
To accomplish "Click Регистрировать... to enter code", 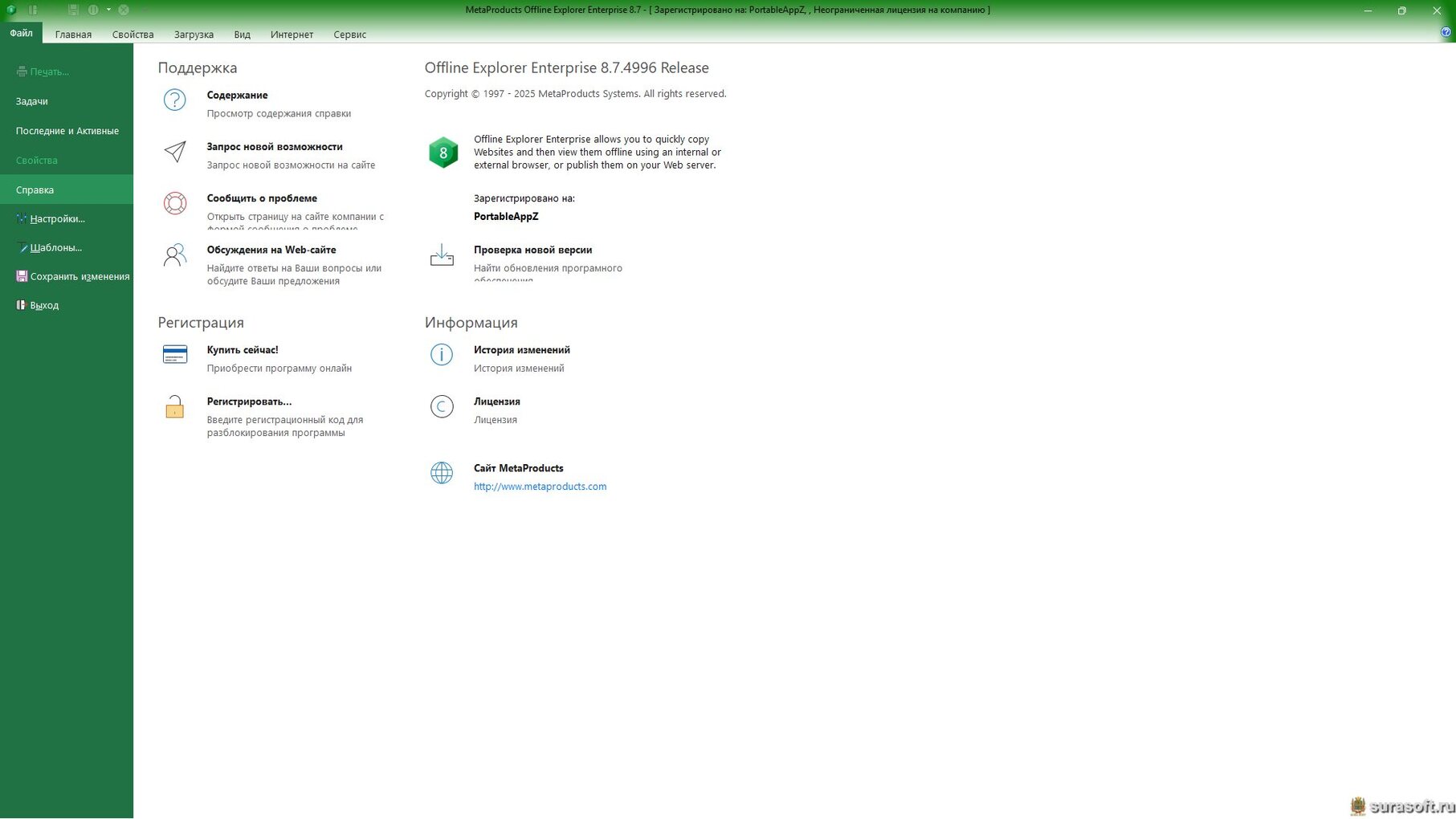I will (x=249, y=401).
